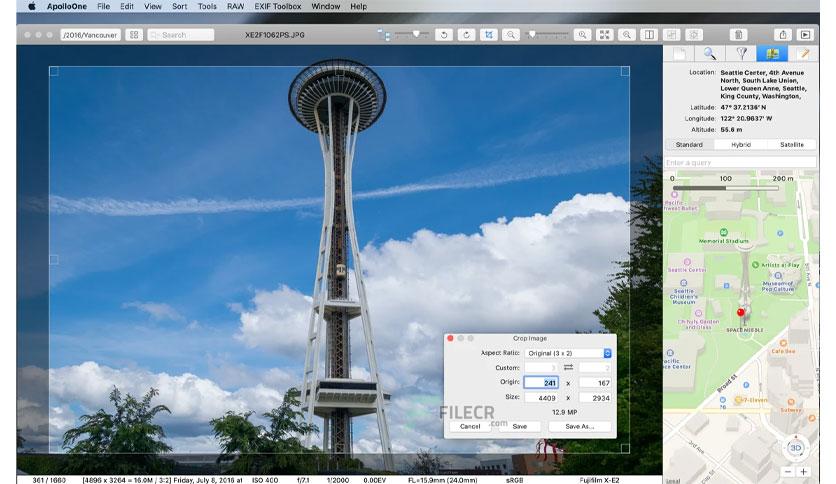Click the Origin X field showing 241
This screenshot has height=484, width=836.
tap(541, 383)
